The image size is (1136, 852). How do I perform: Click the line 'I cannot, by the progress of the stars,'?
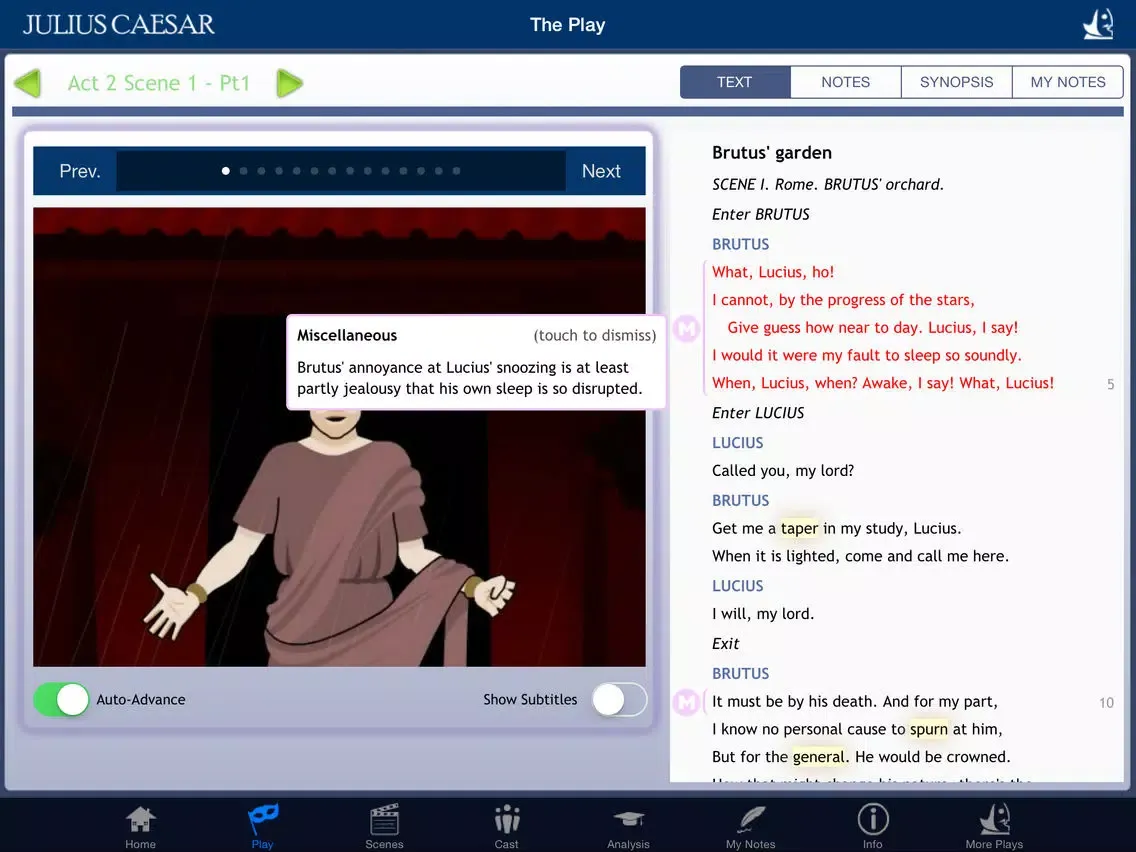(x=843, y=300)
